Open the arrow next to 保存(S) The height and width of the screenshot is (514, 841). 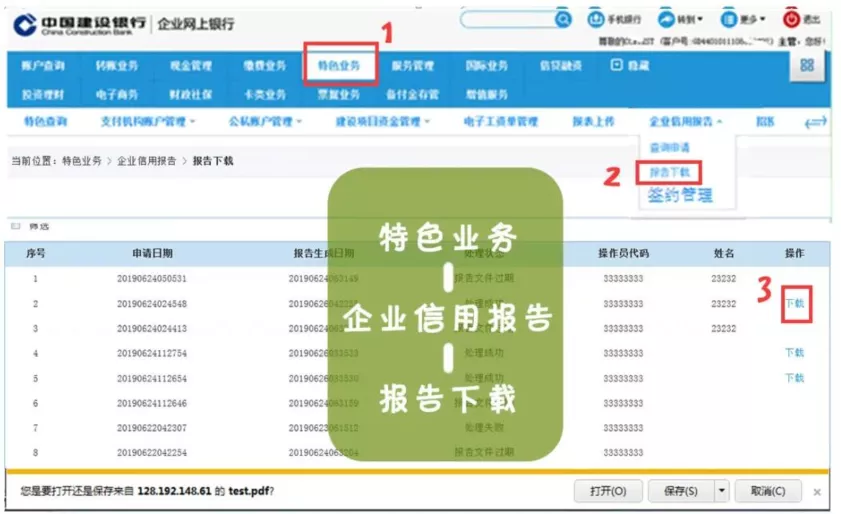coord(722,490)
